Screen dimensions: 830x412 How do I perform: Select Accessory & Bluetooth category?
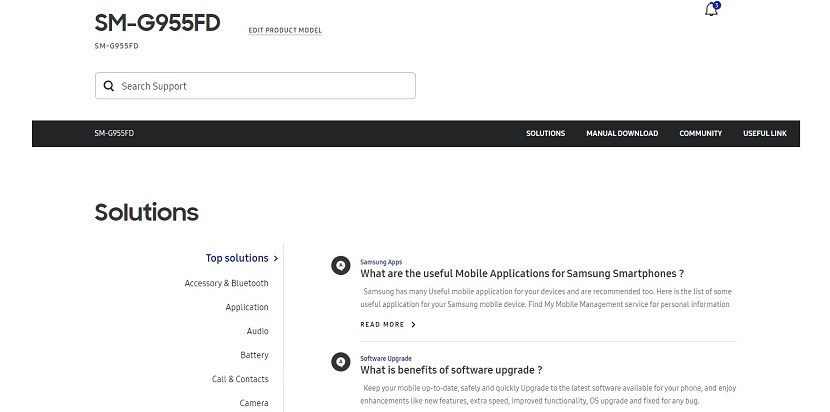pyautogui.click(x=226, y=283)
